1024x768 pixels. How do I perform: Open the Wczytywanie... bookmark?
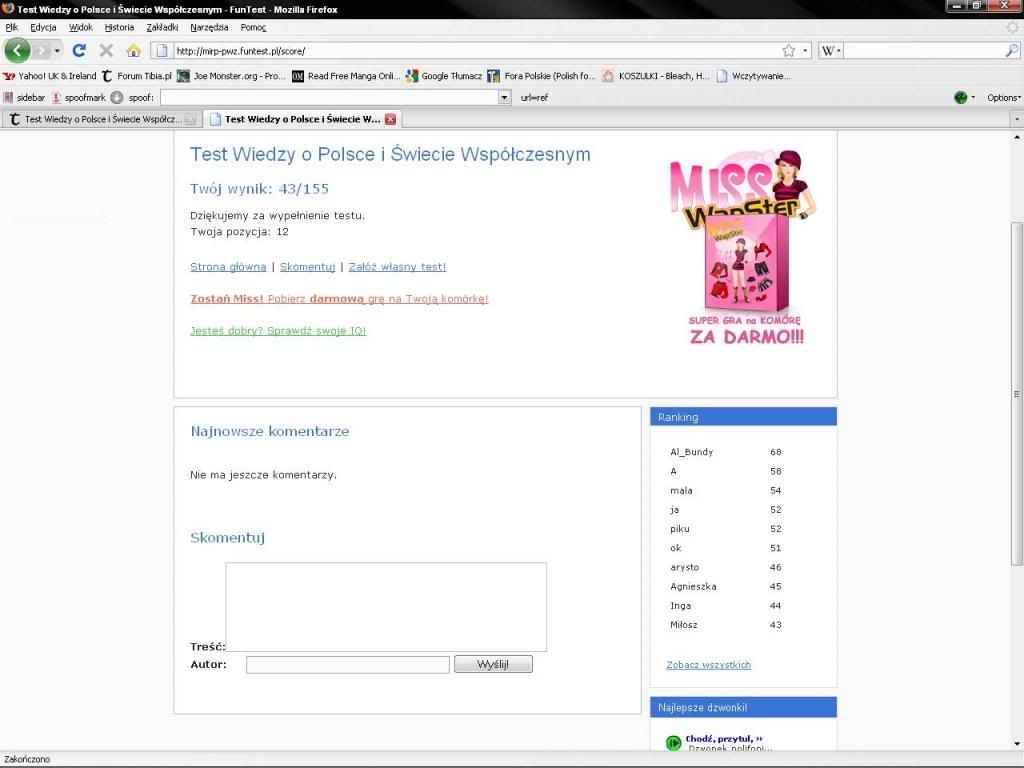(754, 76)
